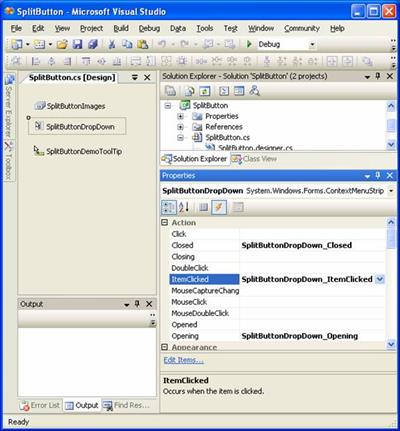Expand the References node in tree

(180, 127)
